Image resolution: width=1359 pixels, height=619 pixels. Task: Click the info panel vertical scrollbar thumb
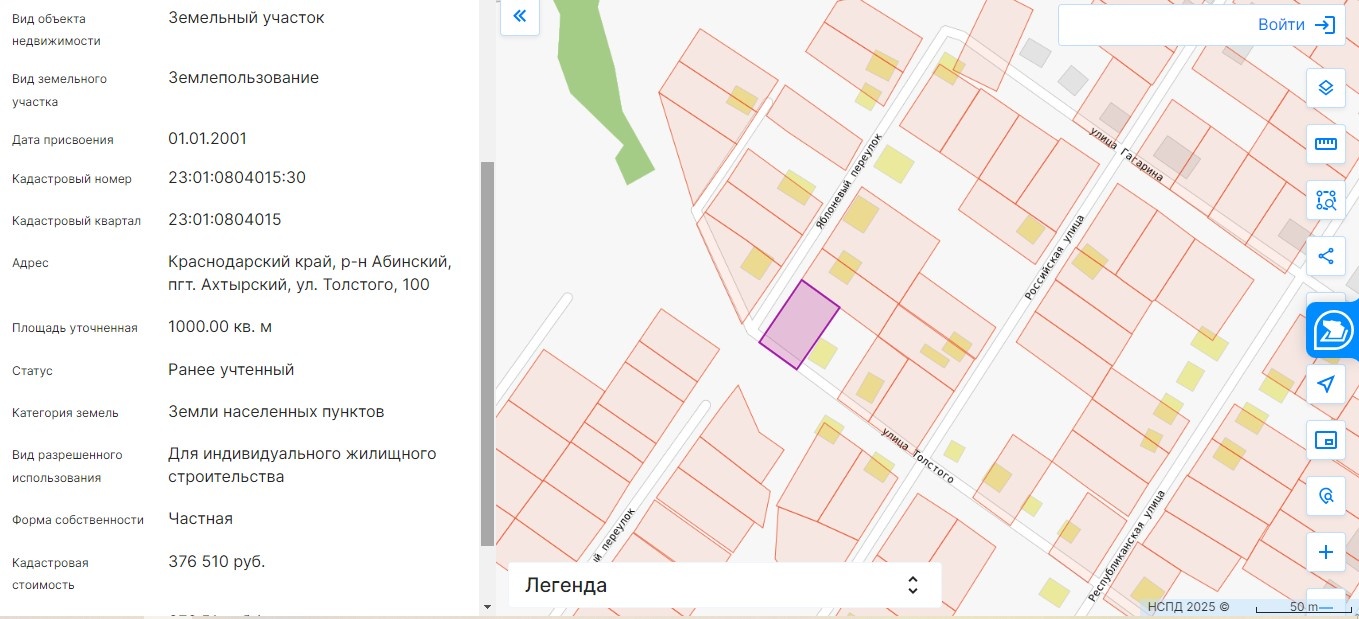[487, 353]
